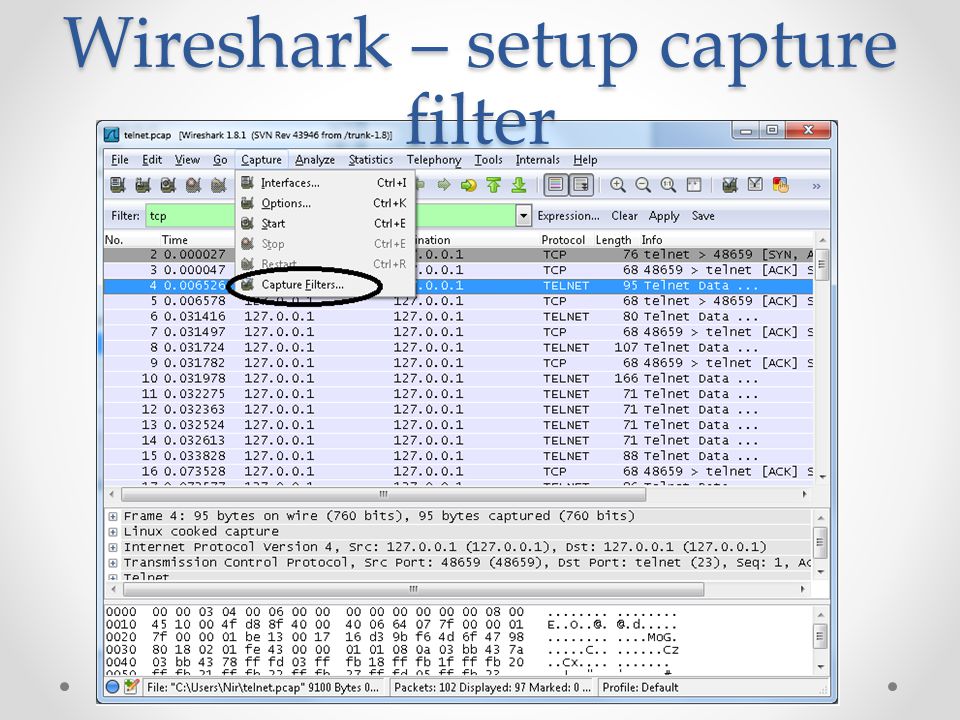Expand Transmission Control Protocol node
The image size is (960, 720).
tap(113, 563)
